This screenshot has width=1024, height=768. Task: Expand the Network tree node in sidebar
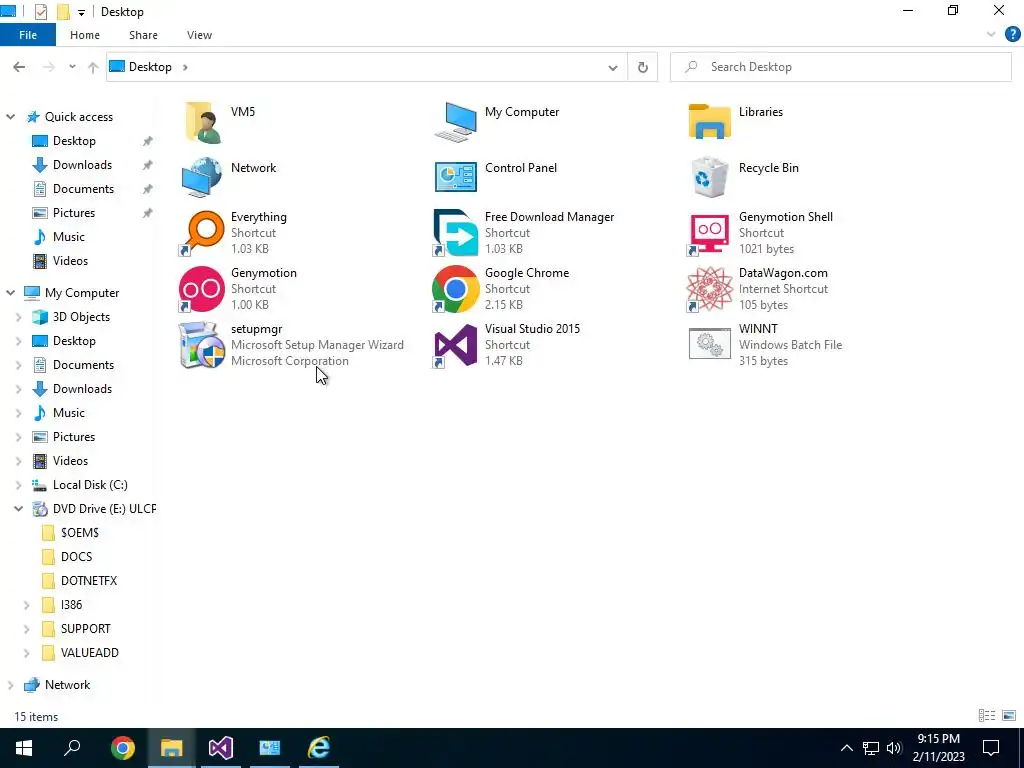click(10, 685)
